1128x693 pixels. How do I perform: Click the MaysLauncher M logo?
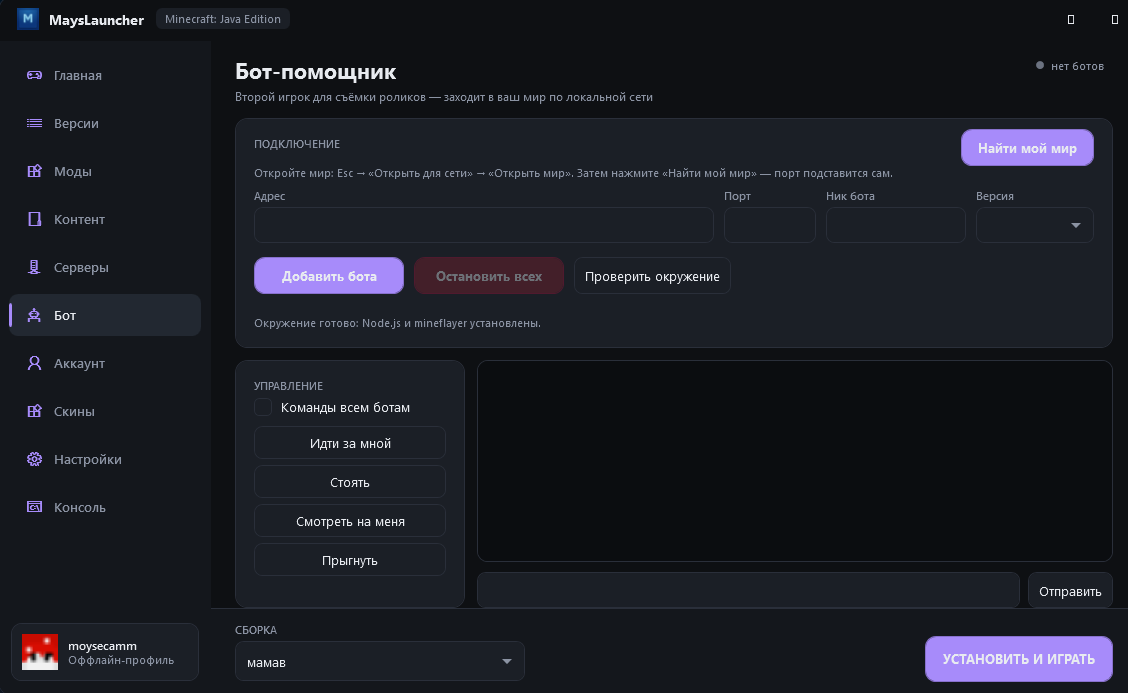(28, 19)
